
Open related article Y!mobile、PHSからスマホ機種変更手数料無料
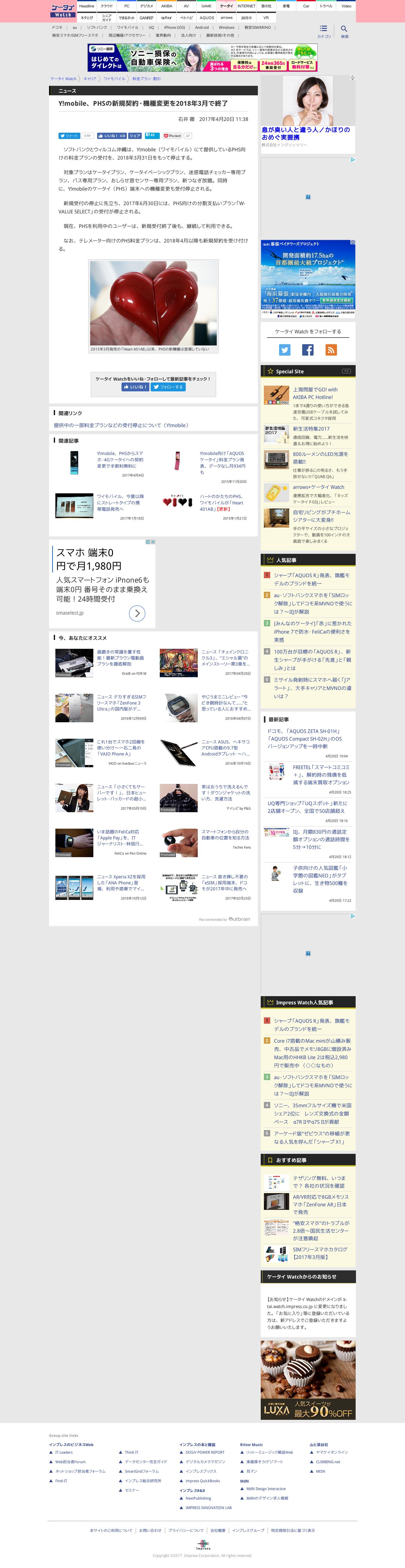click(121, 460)
